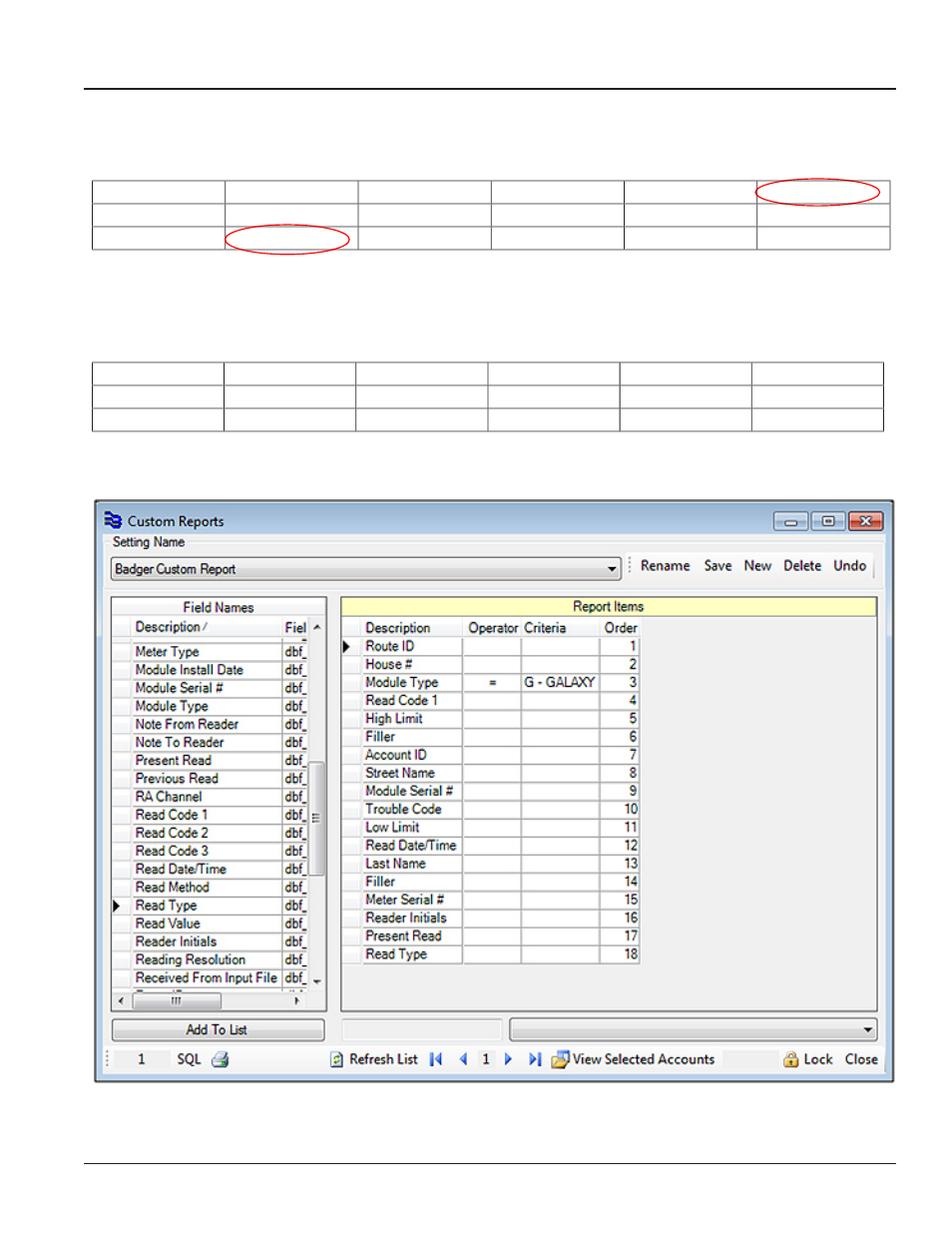Viewport: 952px width, 1233px height.
Task: Close the Custom Reports window with X
Action: click(866, 521)
